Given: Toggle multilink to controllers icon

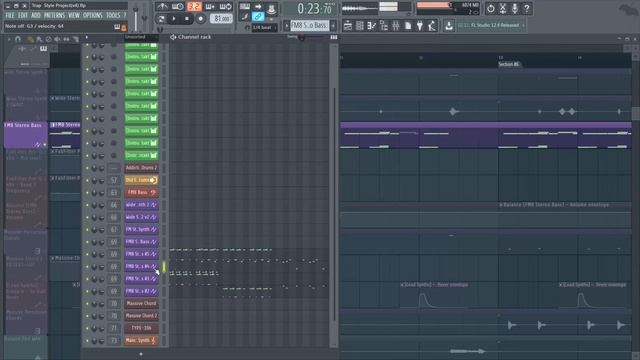Looking at the screenshot, I should click(x=245, y=17).
